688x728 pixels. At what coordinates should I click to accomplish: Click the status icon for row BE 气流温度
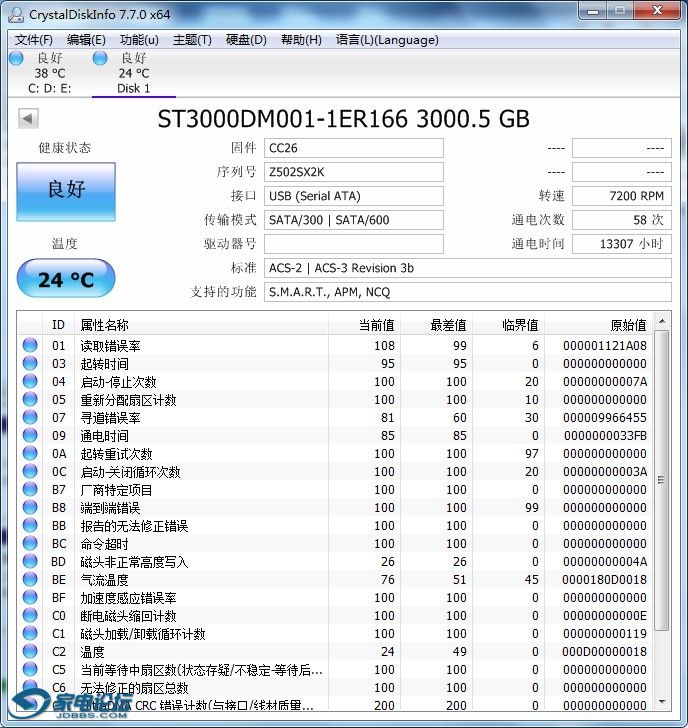30,579
